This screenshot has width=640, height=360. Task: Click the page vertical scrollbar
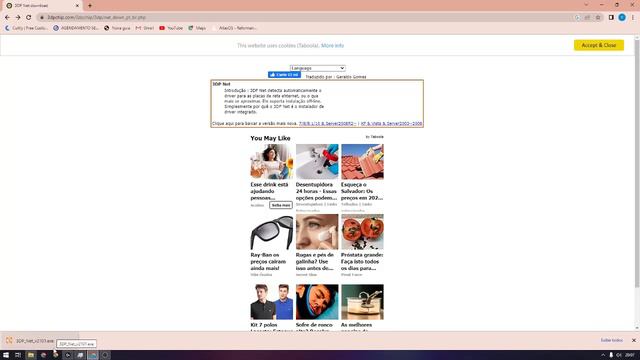[x=637, y=163]
